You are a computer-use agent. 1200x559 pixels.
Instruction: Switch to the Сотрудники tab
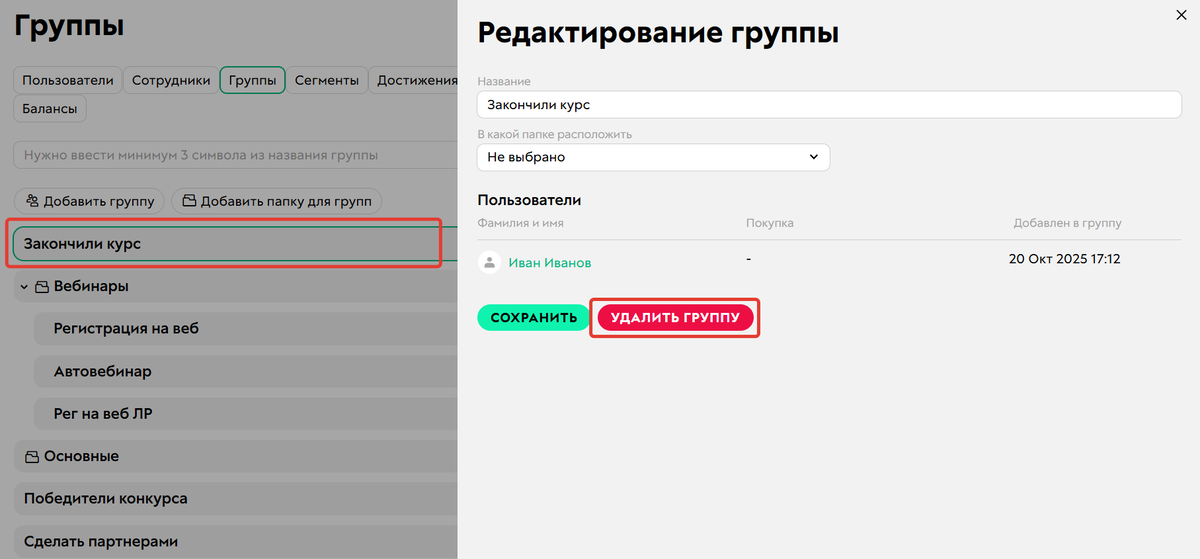coord(171,81)
